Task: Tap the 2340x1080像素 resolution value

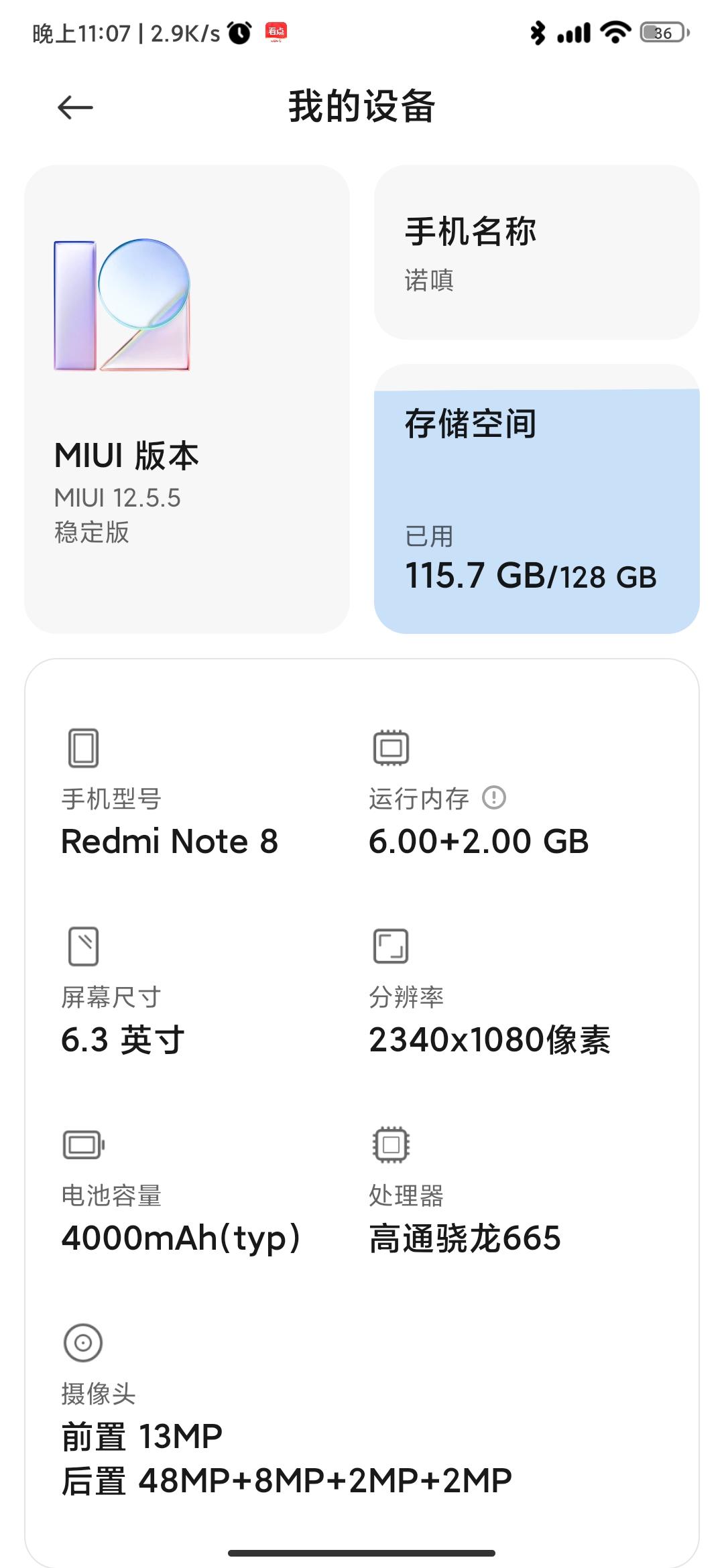Action: pyautogui.click(x=489, y=1040)
